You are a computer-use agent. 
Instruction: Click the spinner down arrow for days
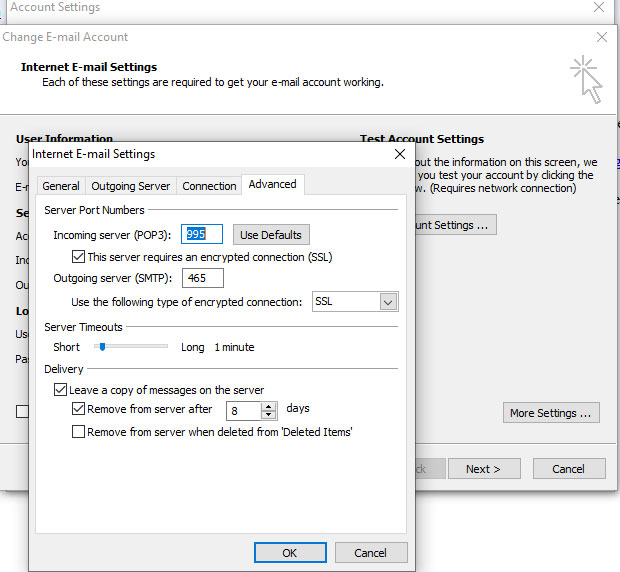pyautogui.click(x=268, y=414)
